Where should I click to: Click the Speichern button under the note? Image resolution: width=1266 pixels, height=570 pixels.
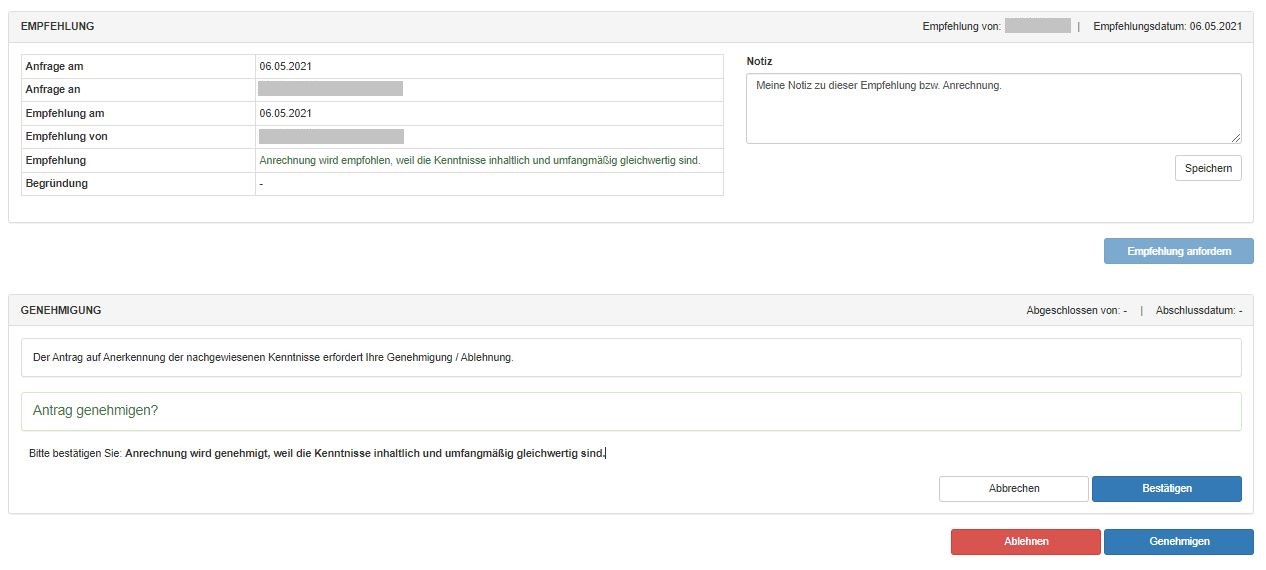point(1207,168)
